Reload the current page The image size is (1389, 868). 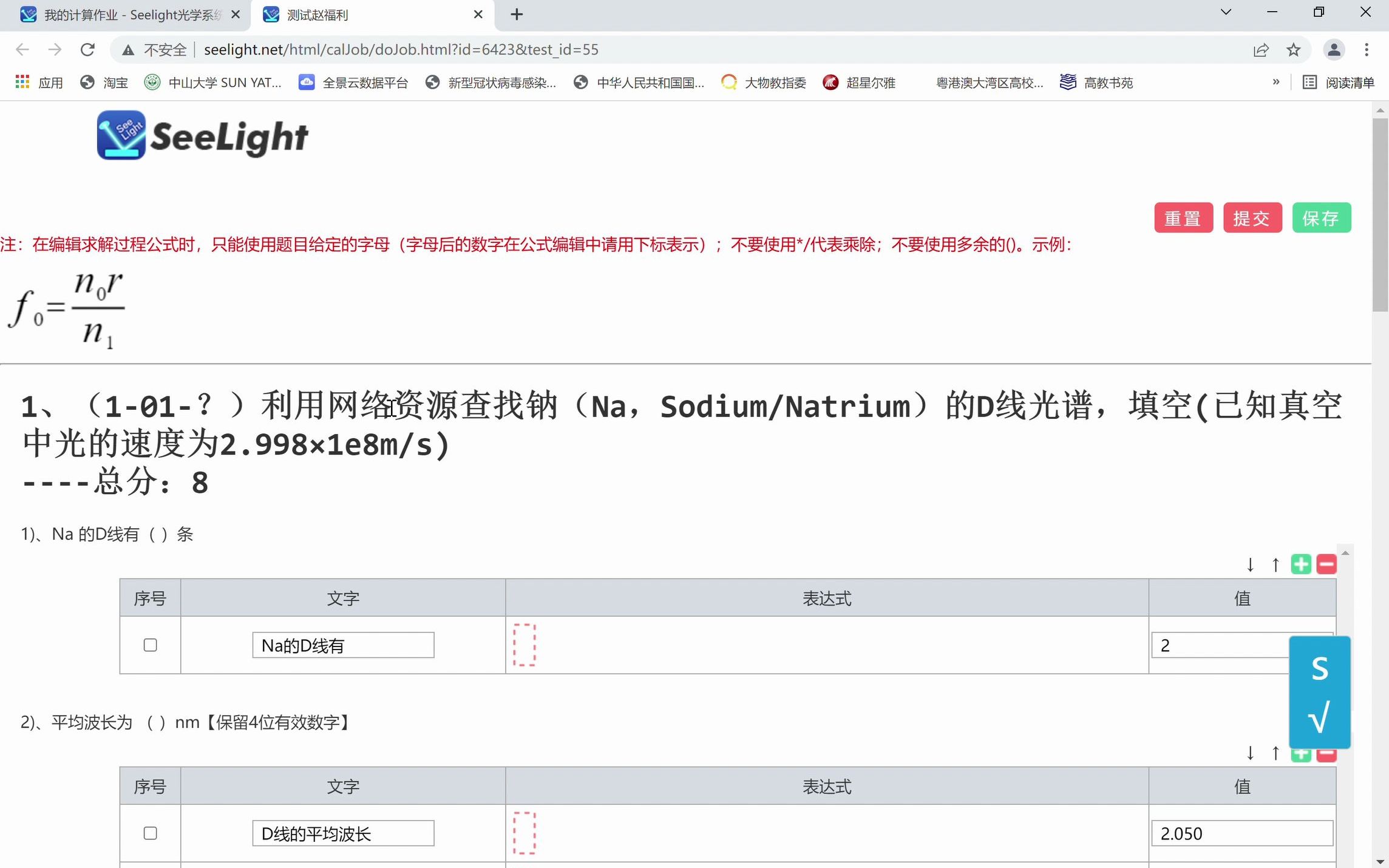[87, 50]
